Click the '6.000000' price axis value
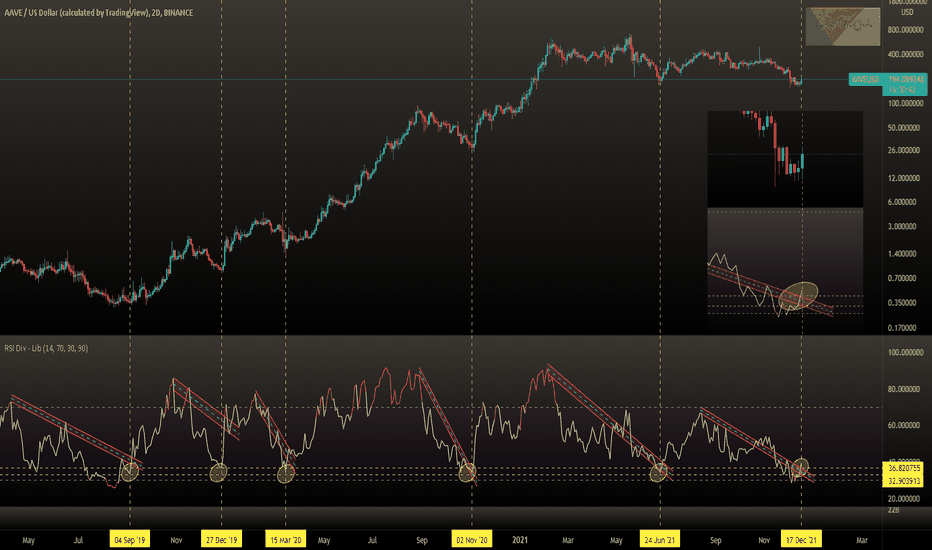This screenshot has height=550, width=932. pyautogui.click(x=903, y=202)
